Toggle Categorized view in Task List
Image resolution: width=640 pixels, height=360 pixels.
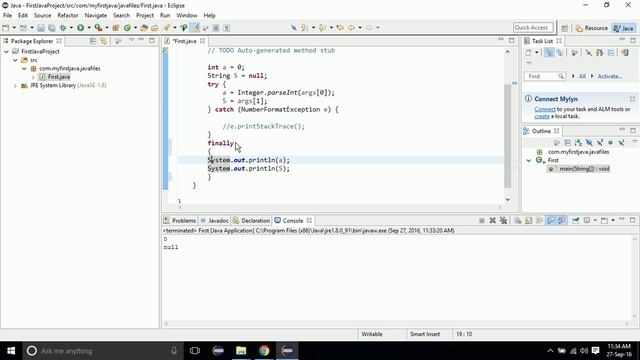click(x=549, y=52)
